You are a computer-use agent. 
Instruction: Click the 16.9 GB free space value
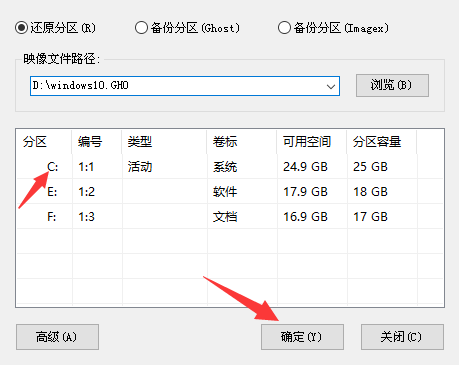[x=305, y=217]
